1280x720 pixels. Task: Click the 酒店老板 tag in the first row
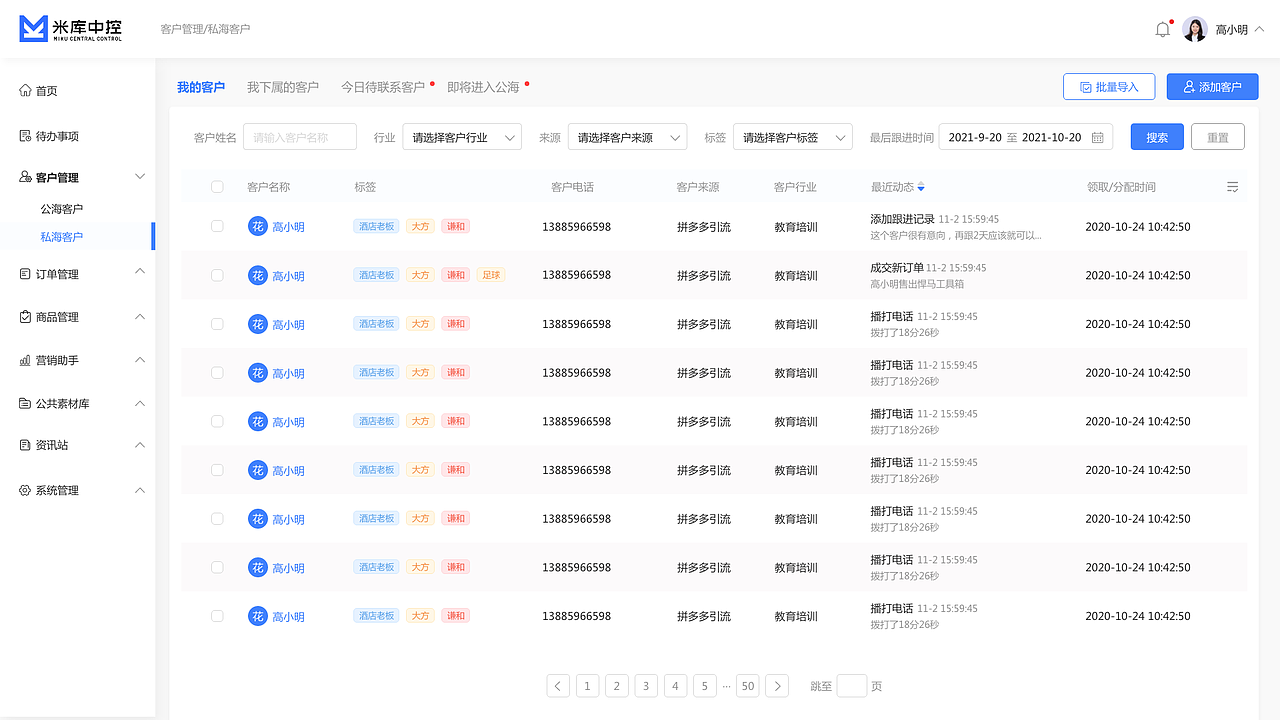(x=376, y=226)
